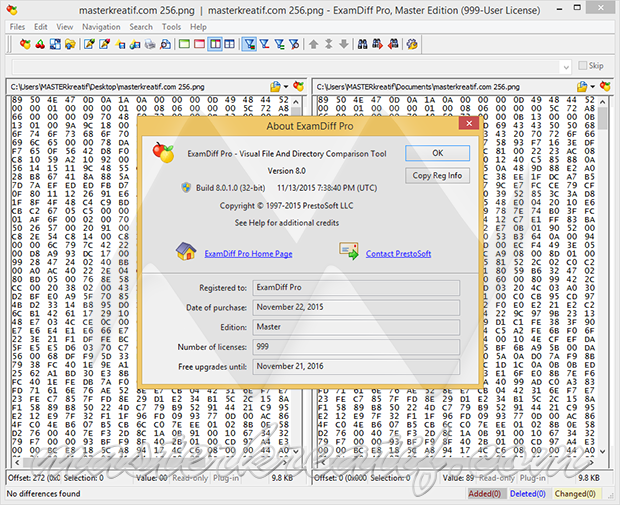Follow the ExamDiff Pro Home Page link
The width and height of the screenshot is (620, 505).
(x=248, y=254)
